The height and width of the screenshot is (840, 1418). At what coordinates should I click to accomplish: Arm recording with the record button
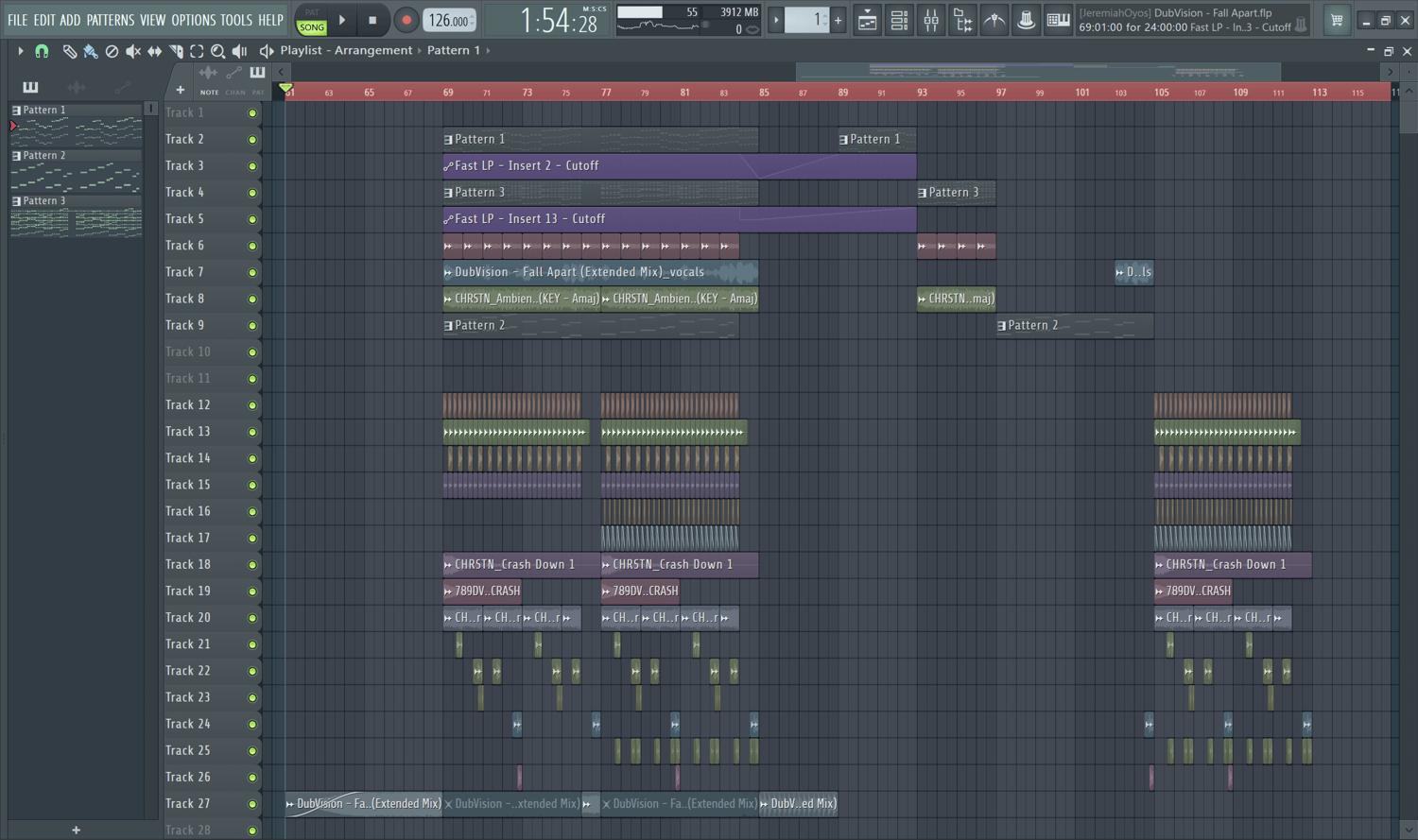(406, 20)
